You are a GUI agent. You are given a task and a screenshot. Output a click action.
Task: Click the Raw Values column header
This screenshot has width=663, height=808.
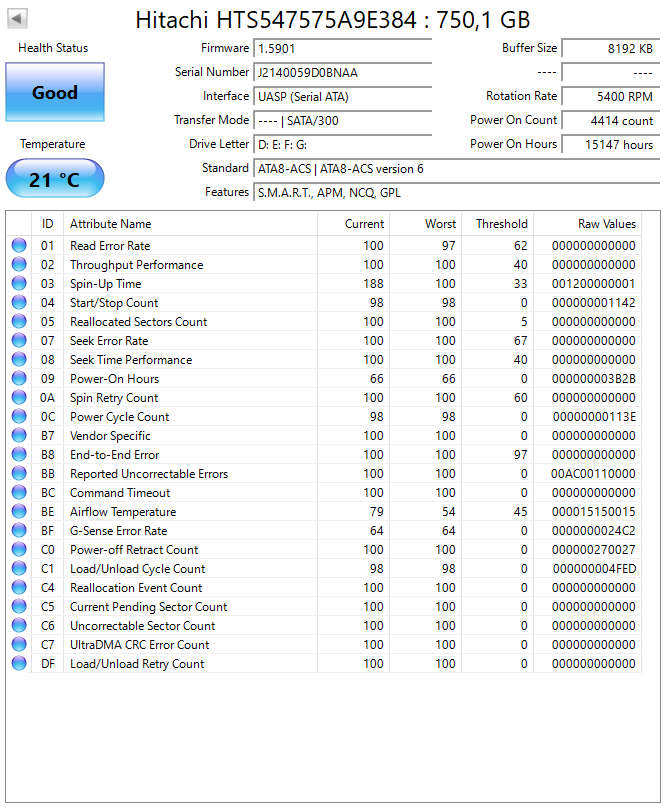pos(588,224)
